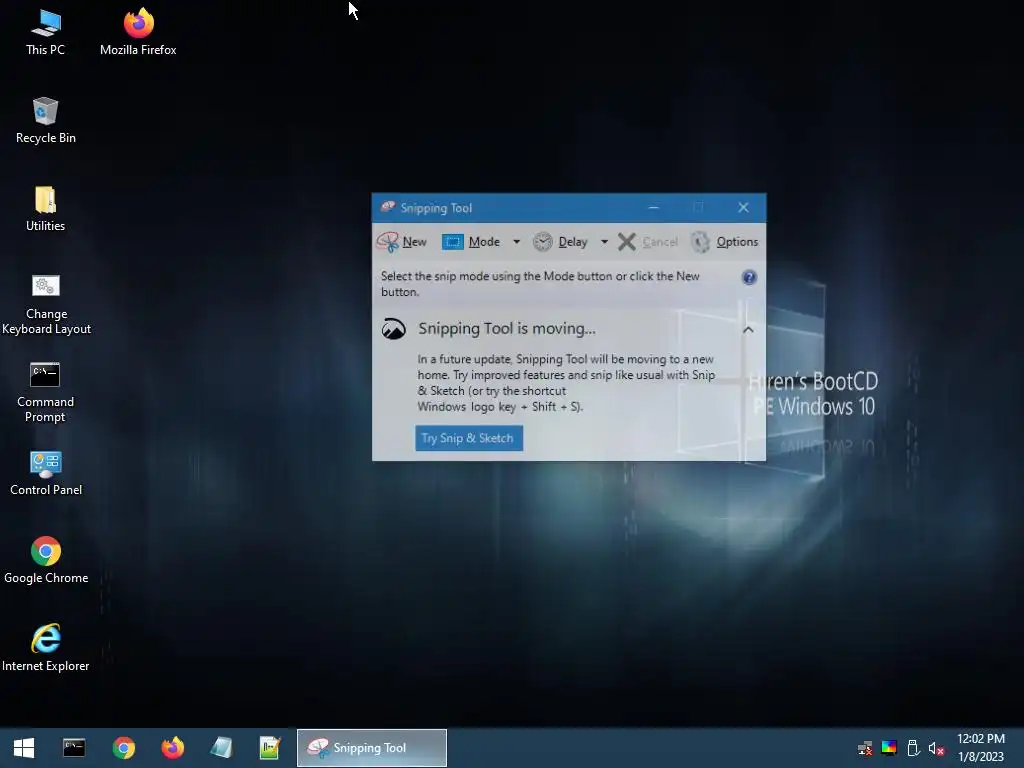Screen dimensions: 1024x768
Task: Select Command Prompt desktop icon
Action: click(46, 392)
